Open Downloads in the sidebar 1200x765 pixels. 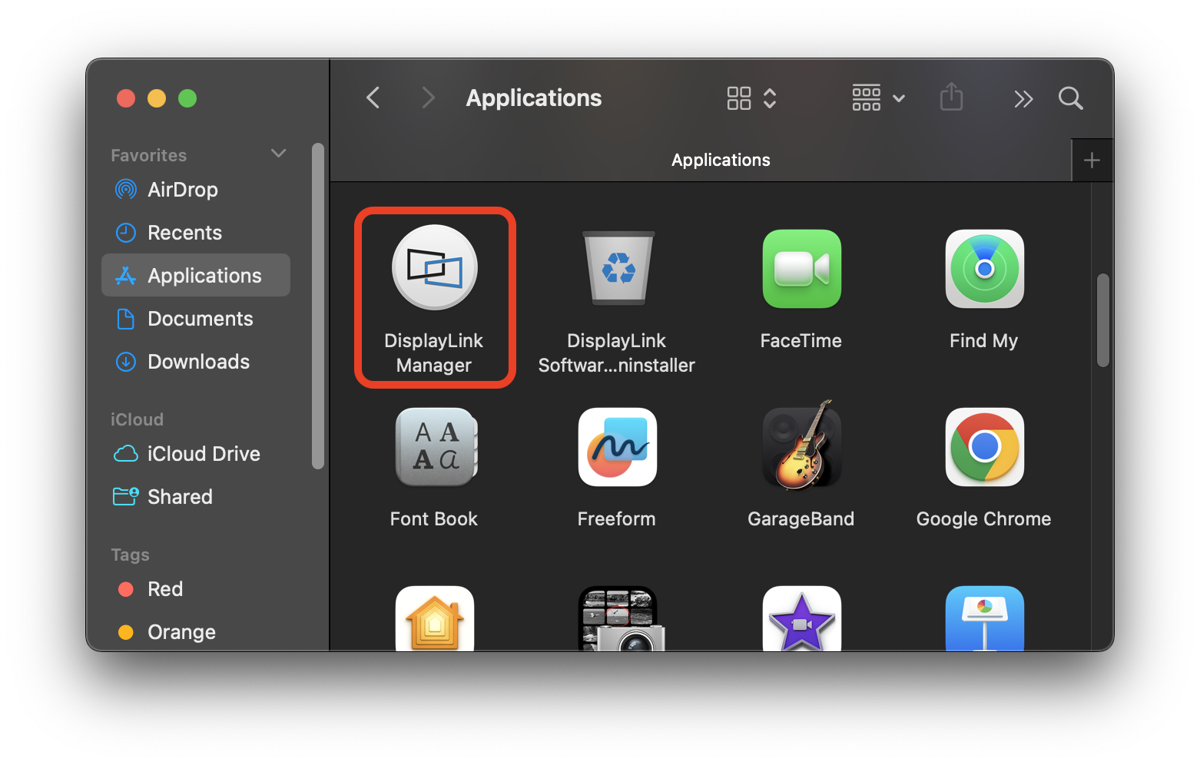(198, 362)
